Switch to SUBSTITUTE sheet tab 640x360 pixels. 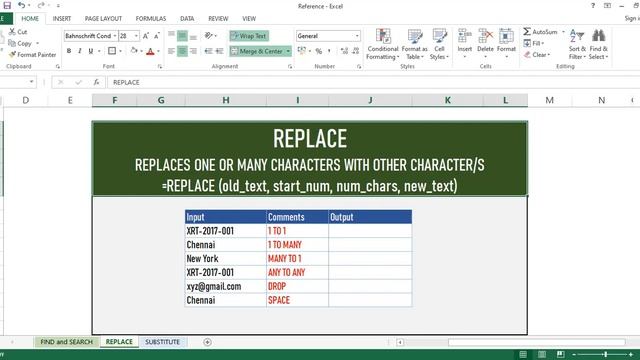pyautogui.click(x=162, y=342)
